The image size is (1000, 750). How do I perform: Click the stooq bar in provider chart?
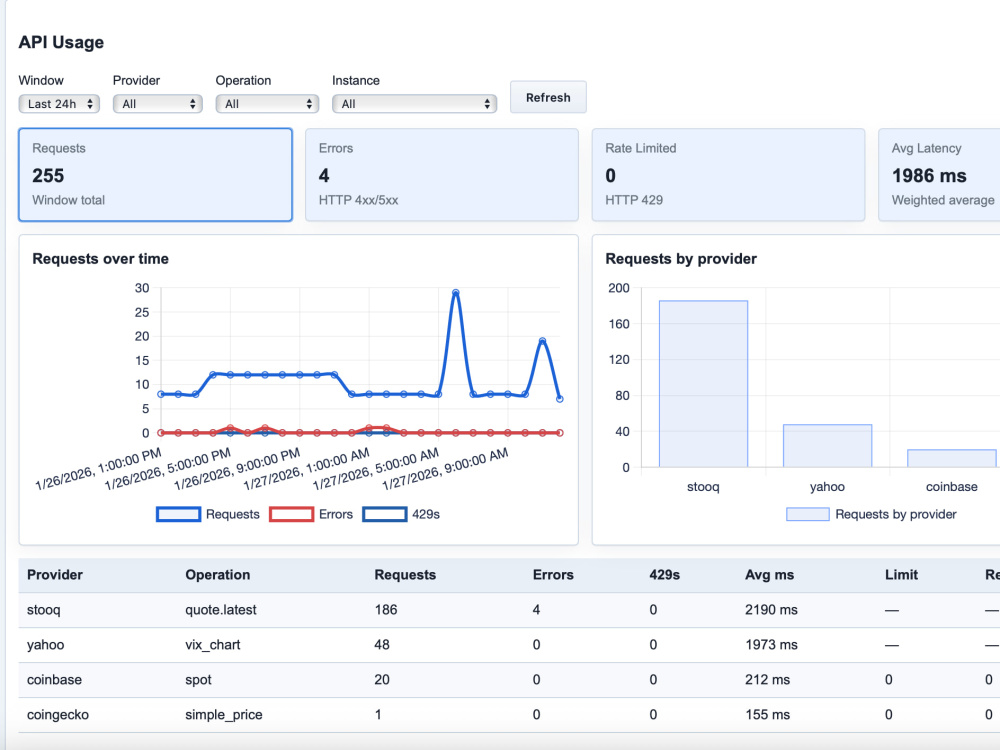coord(703,384)
